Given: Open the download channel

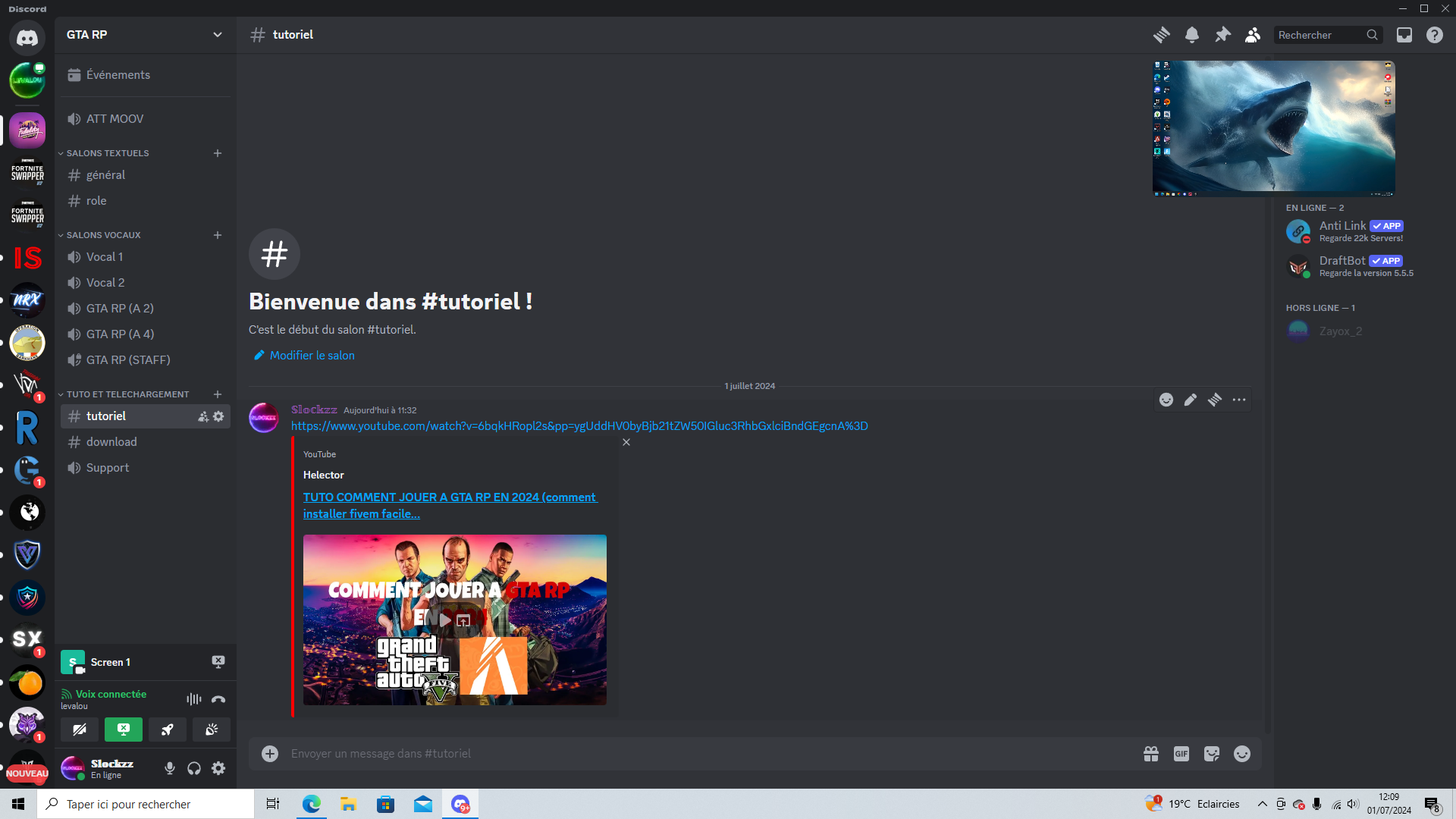Looking at the screenshot, I should [x=146, y=442].
